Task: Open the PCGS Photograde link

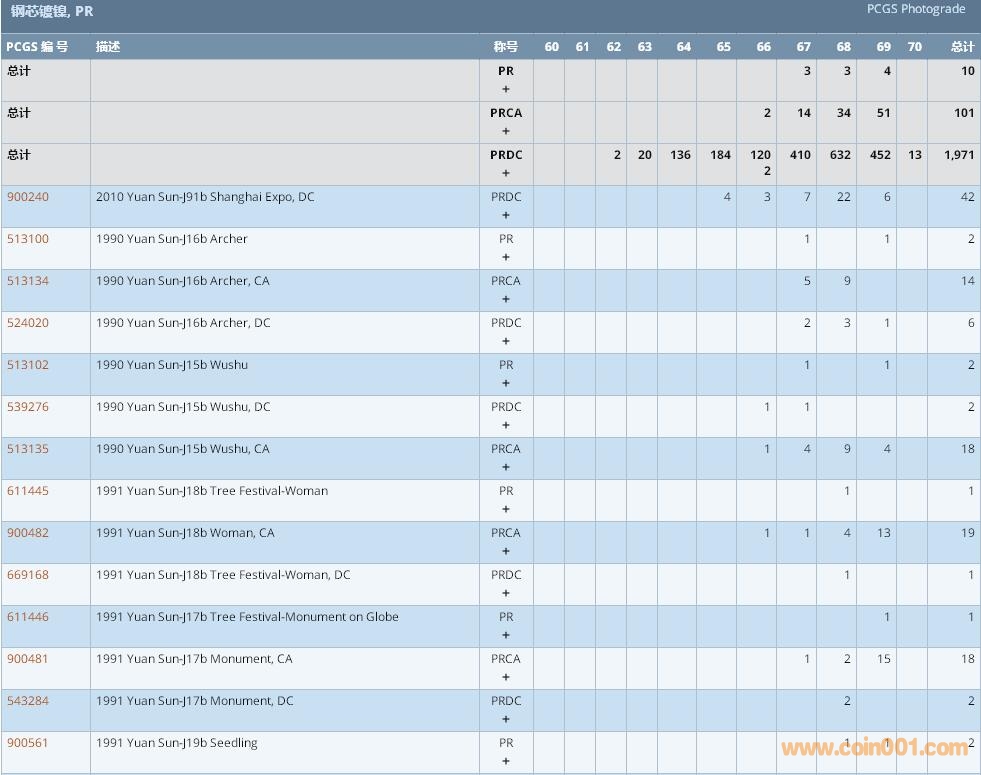Action: coord(916,9)
